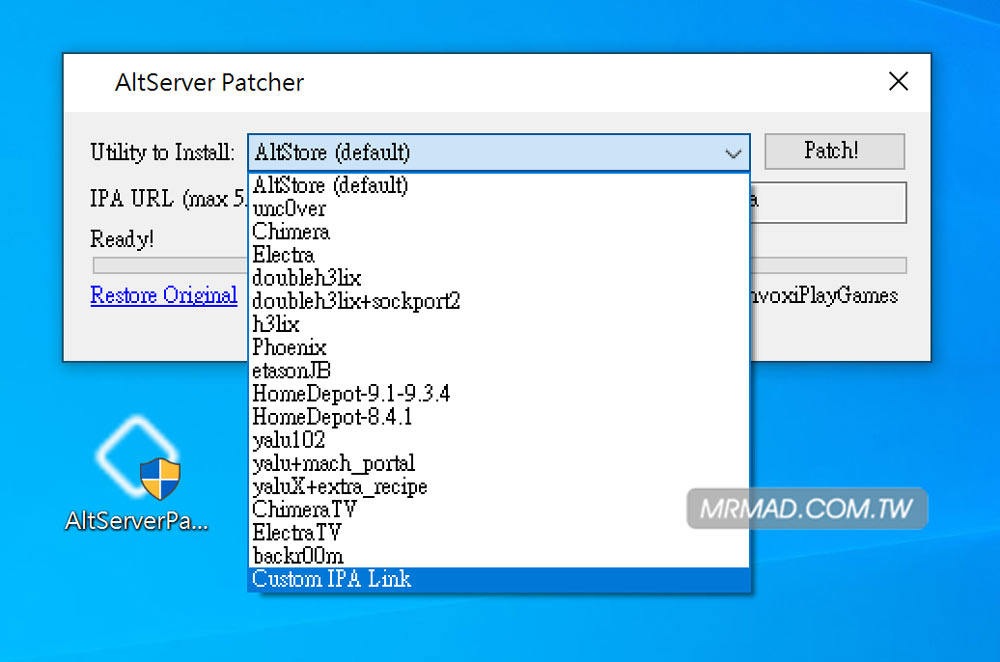
Task: Select Custom IPA Link option
Action: 499,579
